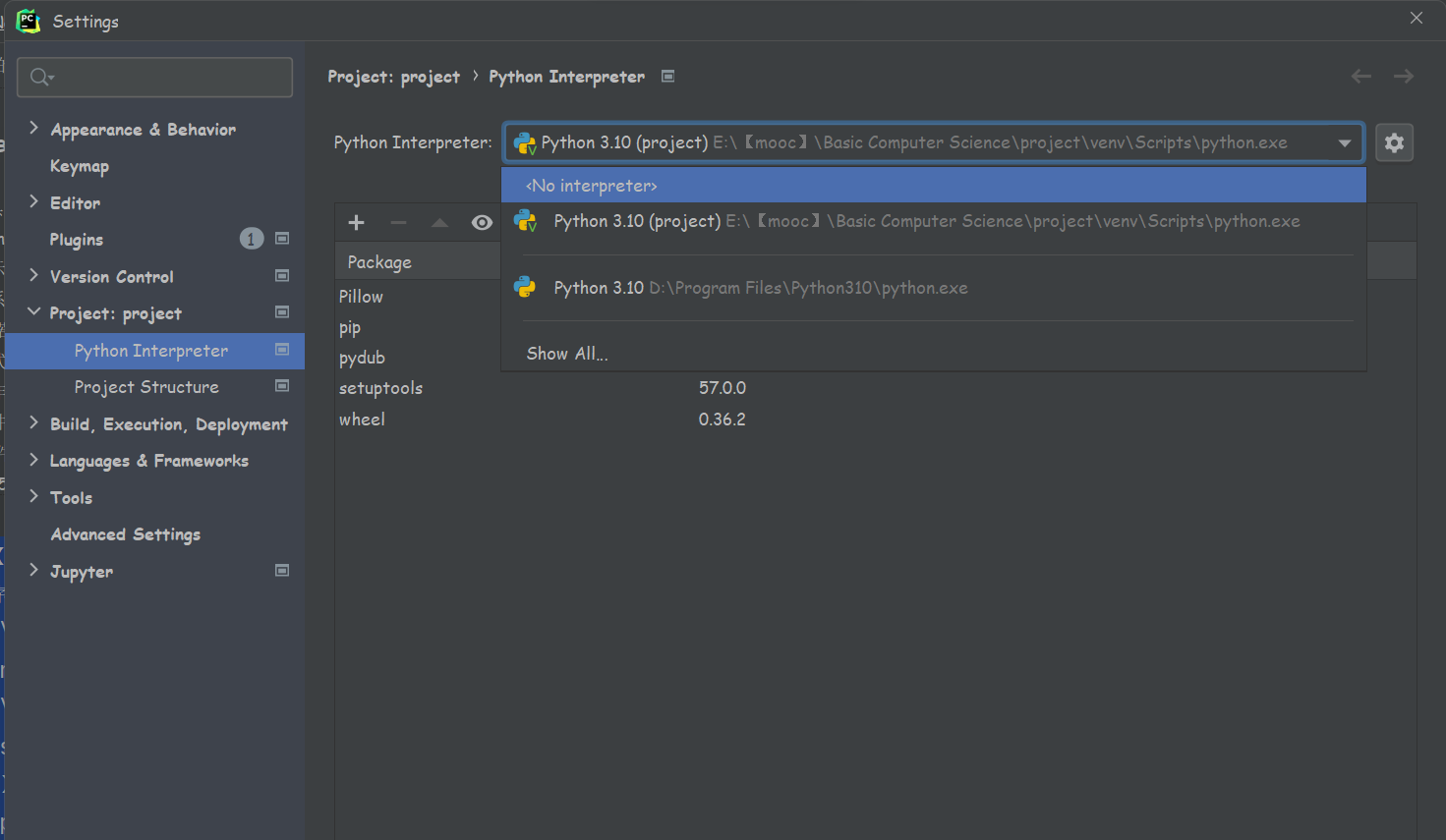1446x840 pixels.
Task: Click the project-level icon beside Python Interpreter breadcrumb
Action: (668, 76)
